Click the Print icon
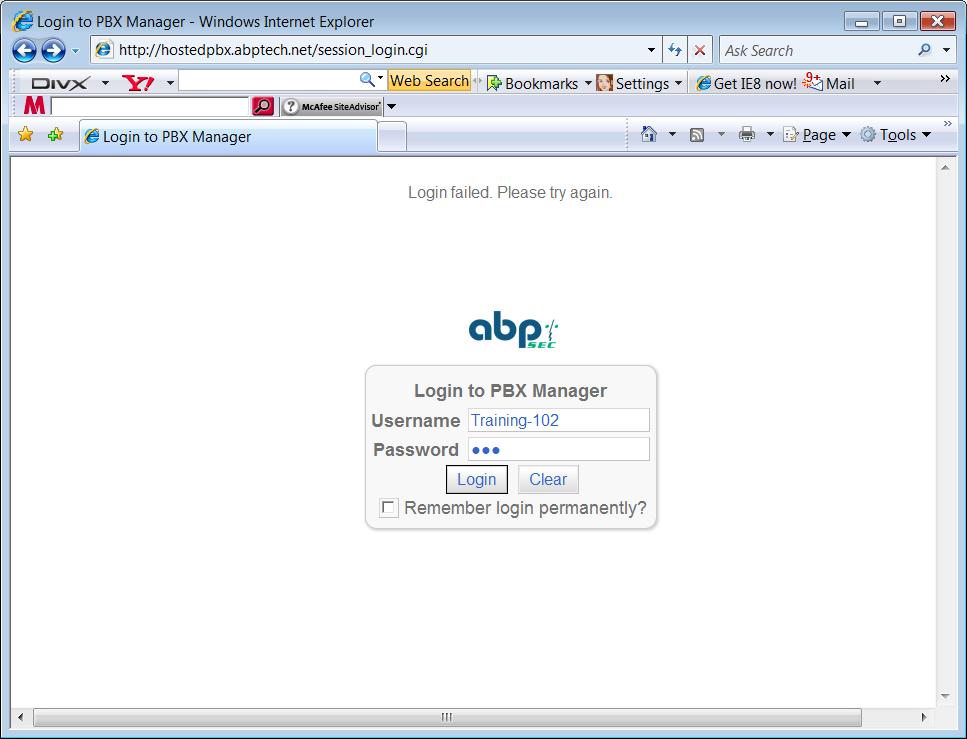Viewport: 967px width, 739px height. [747, 134]
